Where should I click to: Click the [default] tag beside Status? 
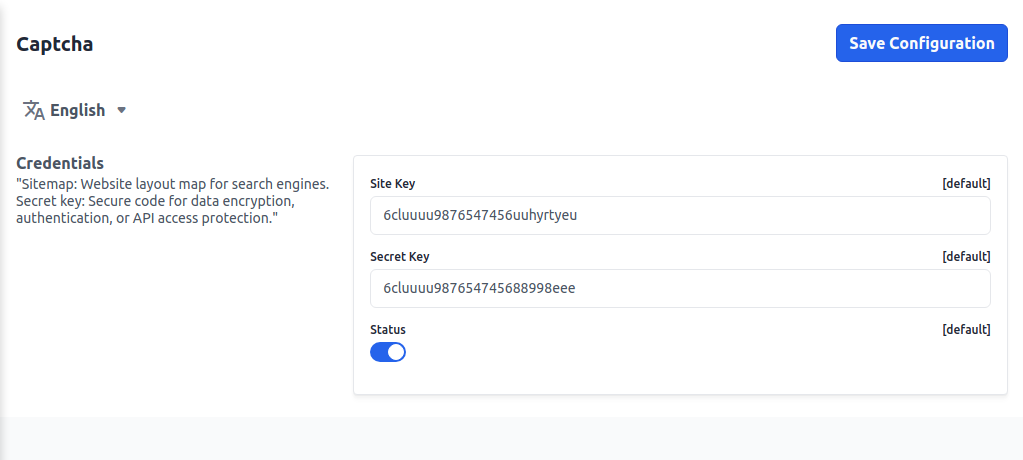(x=966, y=330)
